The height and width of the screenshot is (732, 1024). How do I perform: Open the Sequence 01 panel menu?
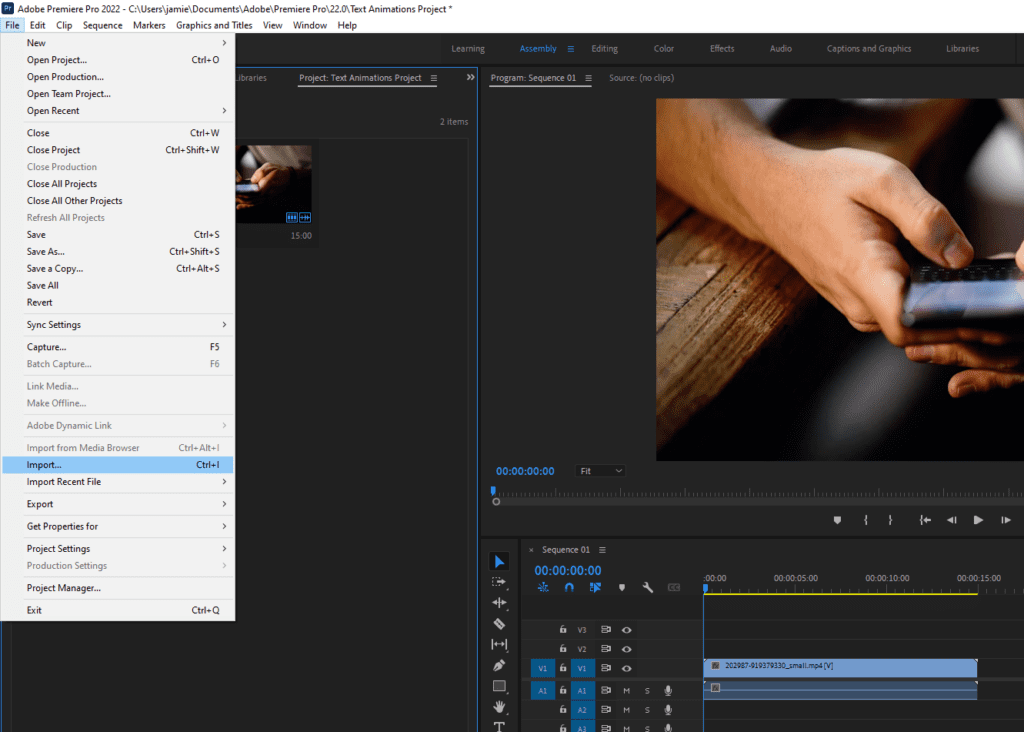602,550
